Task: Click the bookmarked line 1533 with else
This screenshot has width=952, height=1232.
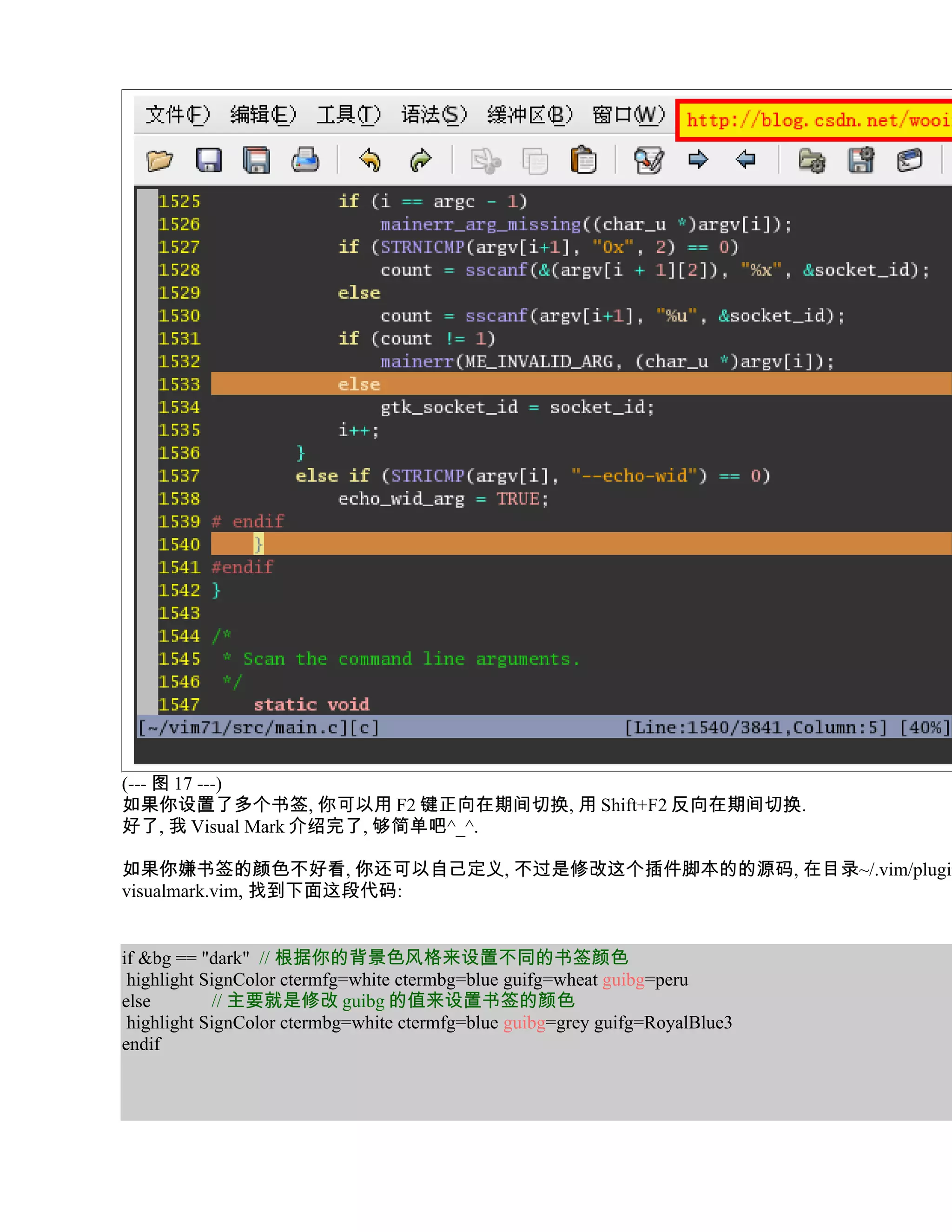Action: 581,384
